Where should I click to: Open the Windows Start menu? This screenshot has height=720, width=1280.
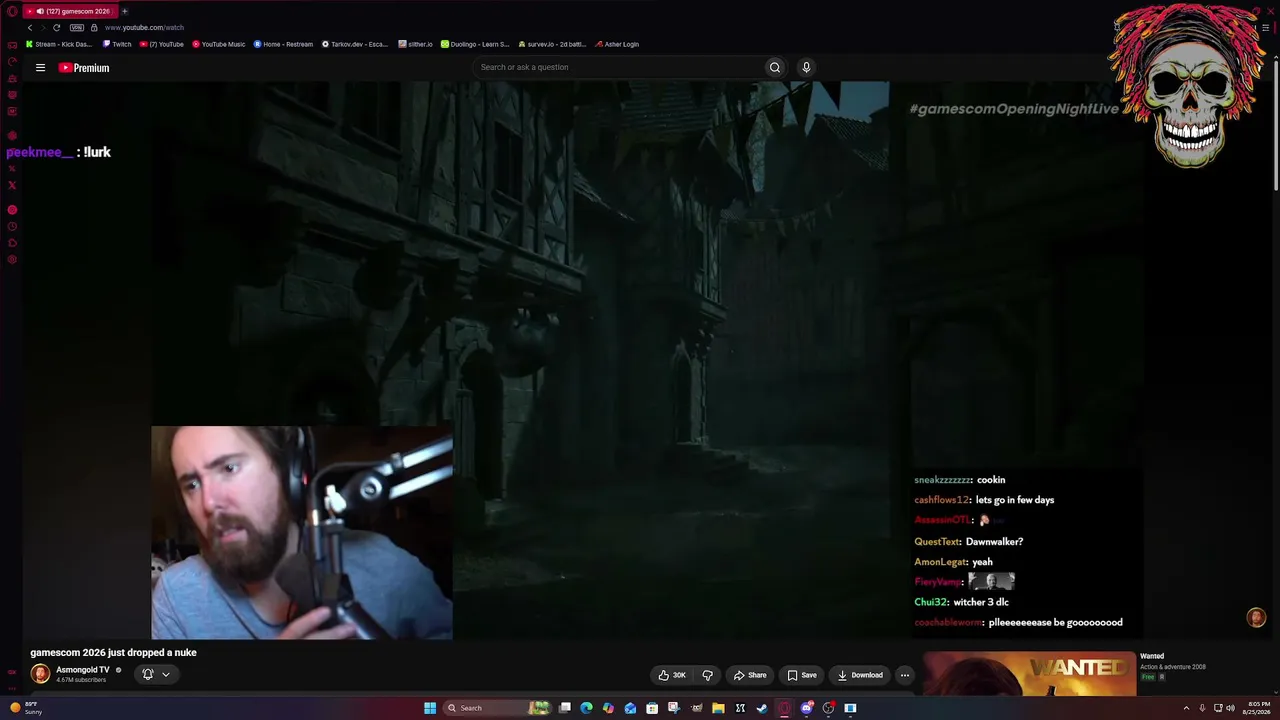click(x=430, y=708)
